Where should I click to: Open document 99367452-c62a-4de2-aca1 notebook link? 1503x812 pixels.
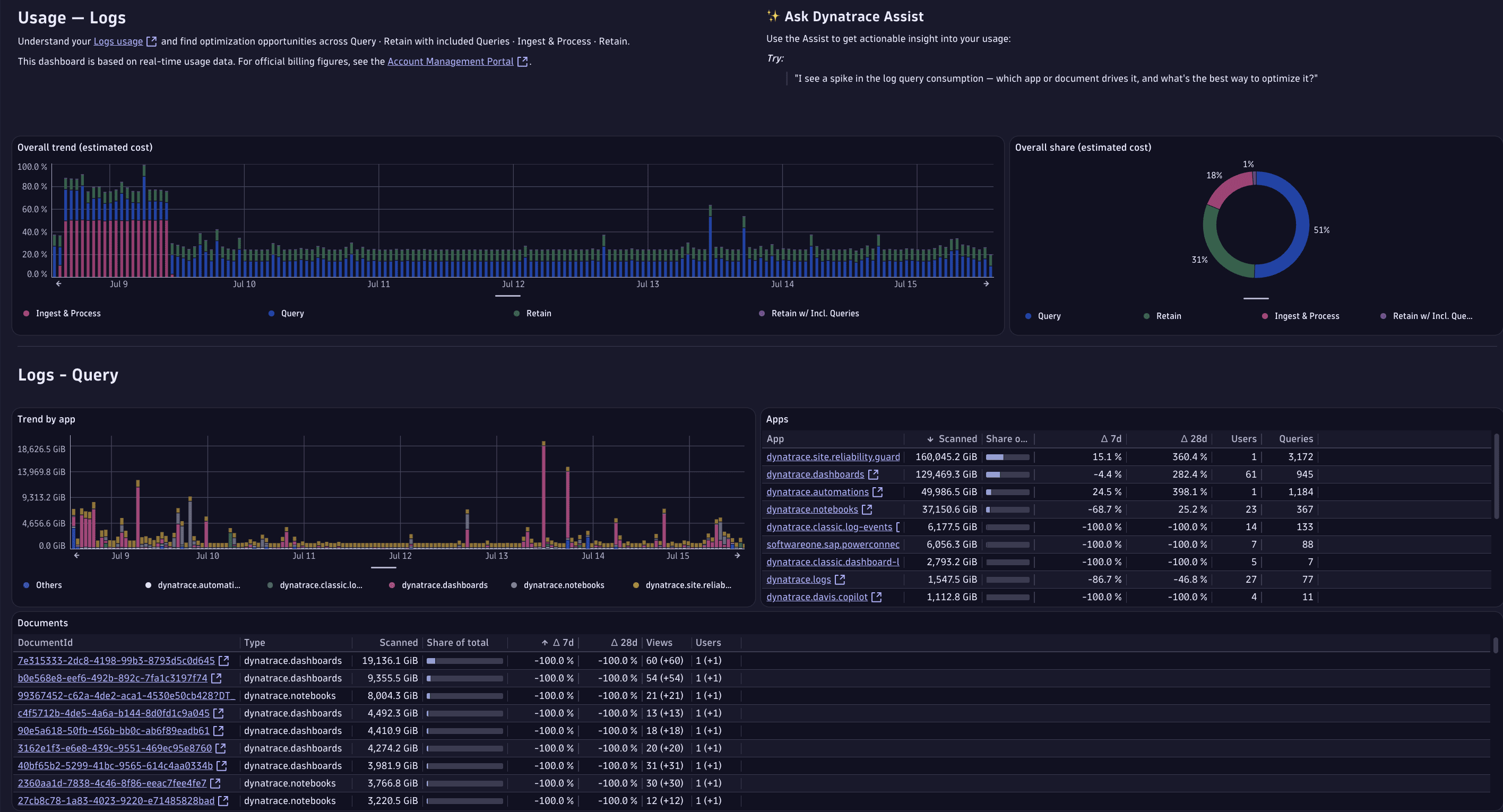[x=126, y=695]
